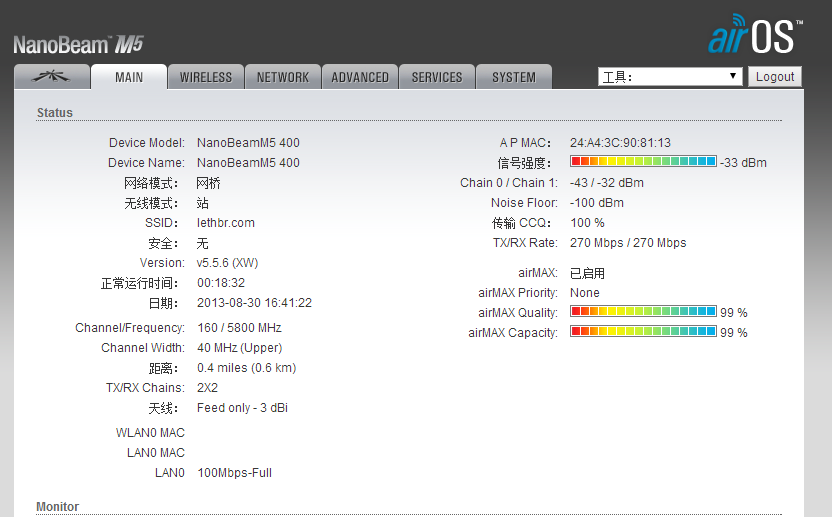Open the NETWORK tab
The height and width of the screenshot is (517, 832).
pyautogui.click(x=283, y=77)
